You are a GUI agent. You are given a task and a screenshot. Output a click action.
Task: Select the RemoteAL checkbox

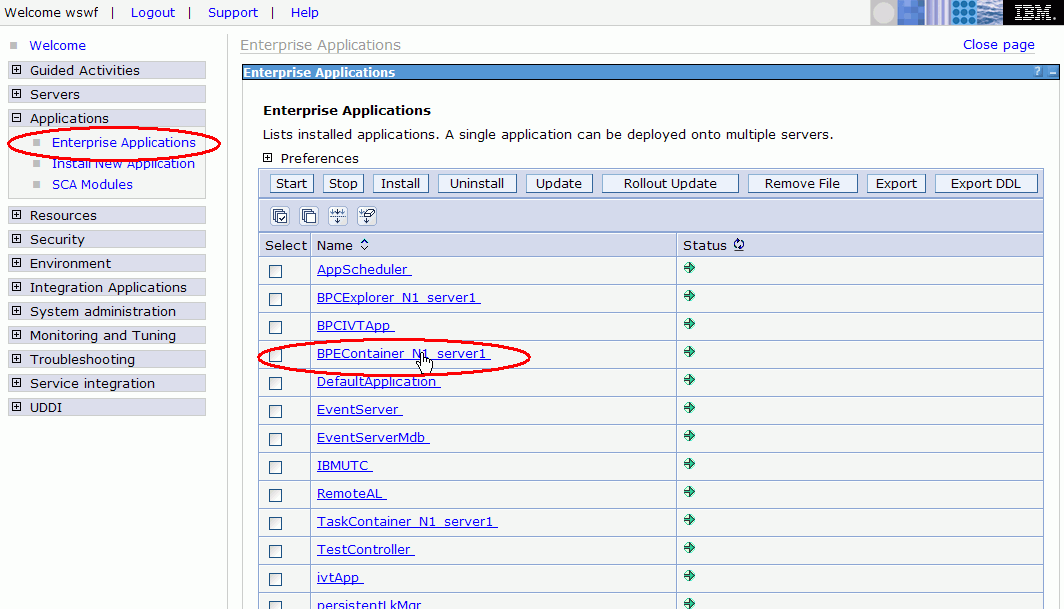(276, 495)
